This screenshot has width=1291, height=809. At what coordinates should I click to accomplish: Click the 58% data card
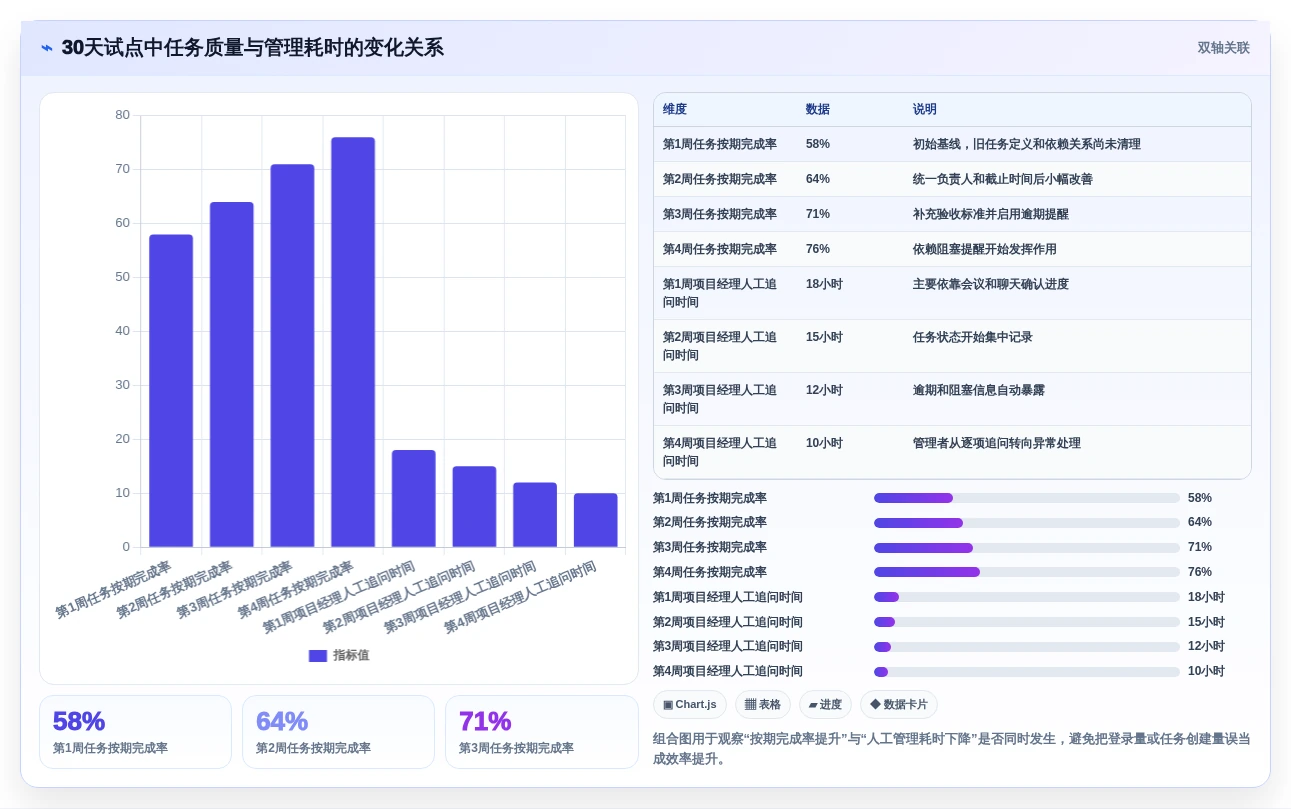point(135,732)
